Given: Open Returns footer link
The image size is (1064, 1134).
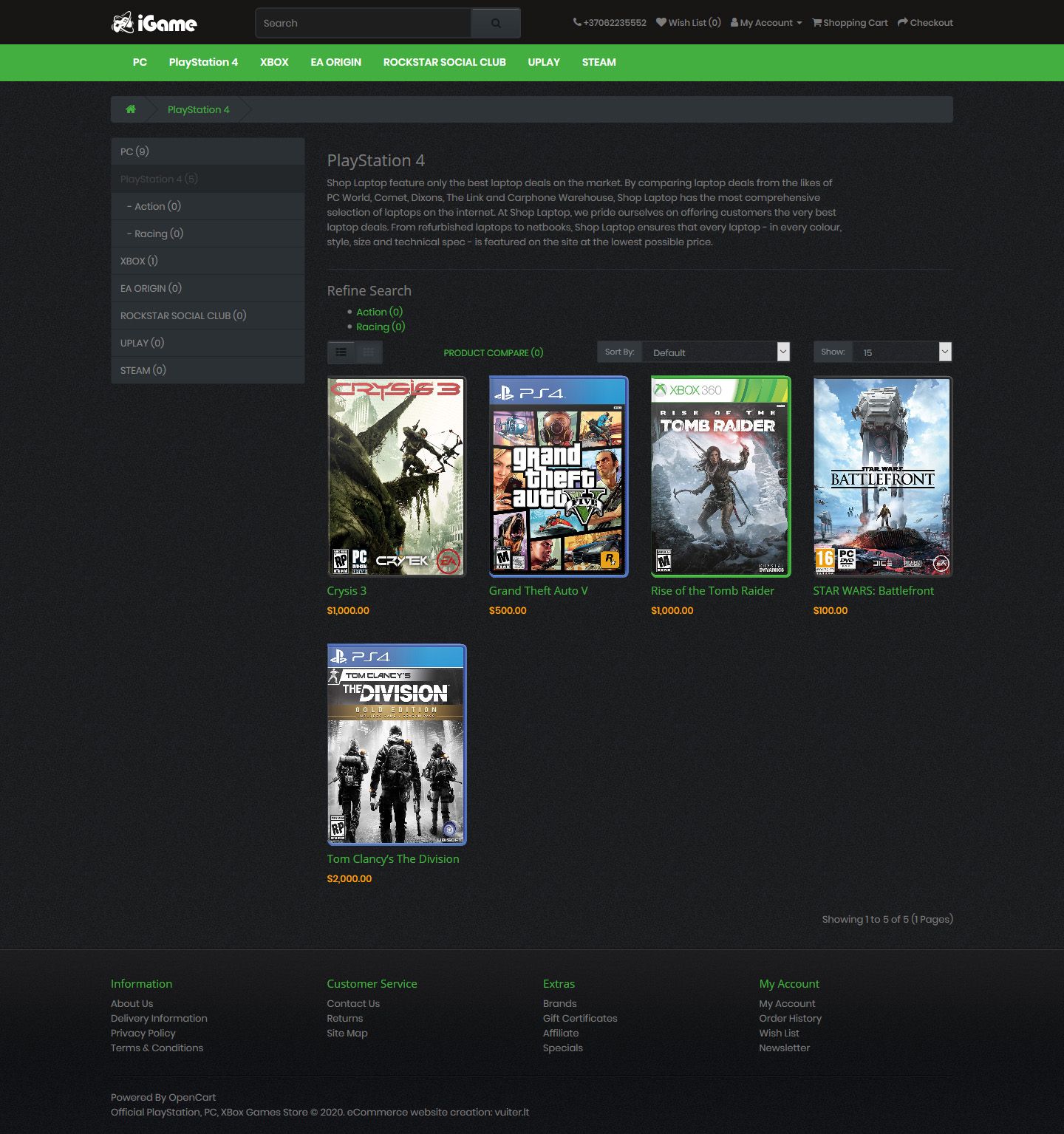Looking at the screenshot, I should tap(345, 1018).
